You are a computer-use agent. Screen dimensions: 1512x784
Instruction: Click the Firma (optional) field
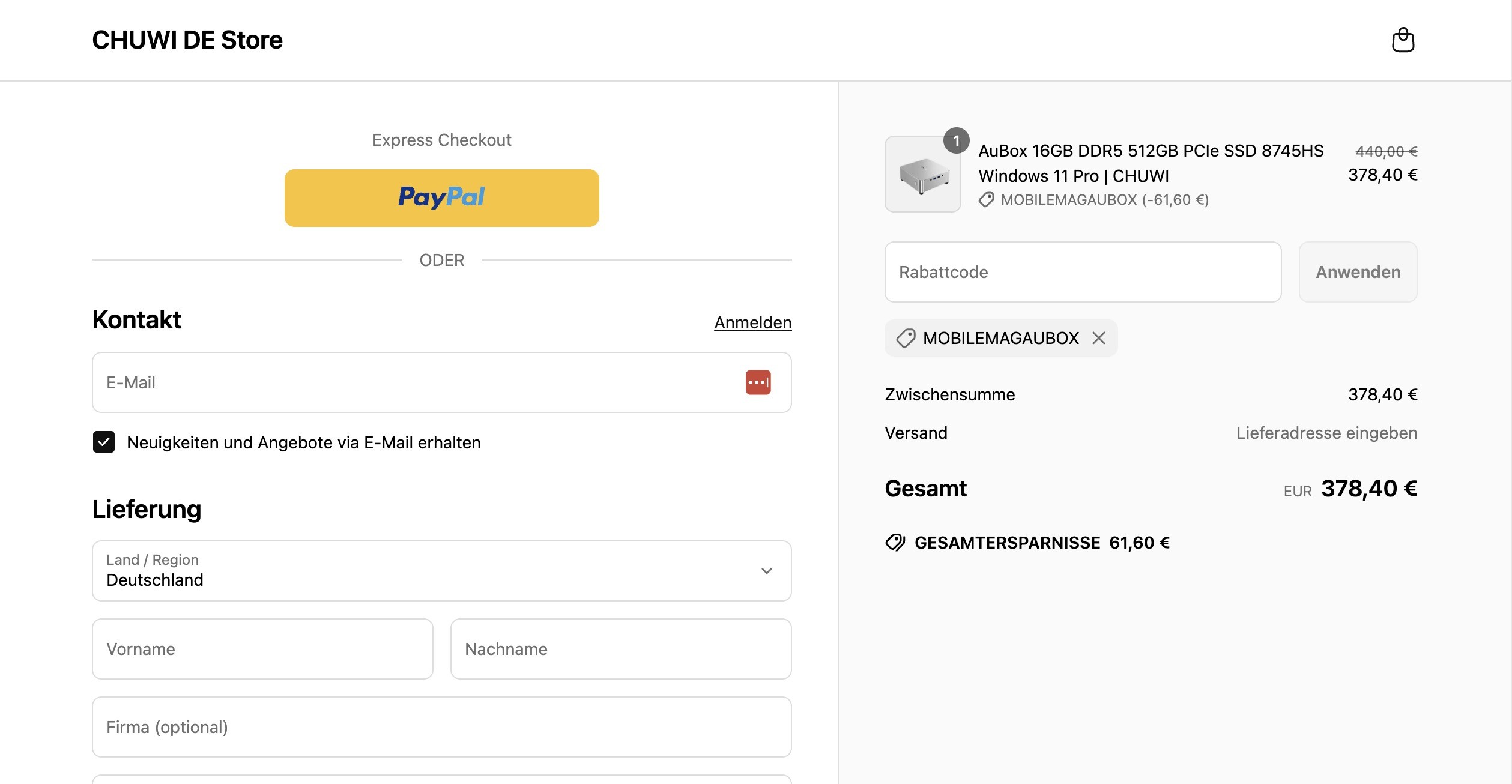pos(441,727)
